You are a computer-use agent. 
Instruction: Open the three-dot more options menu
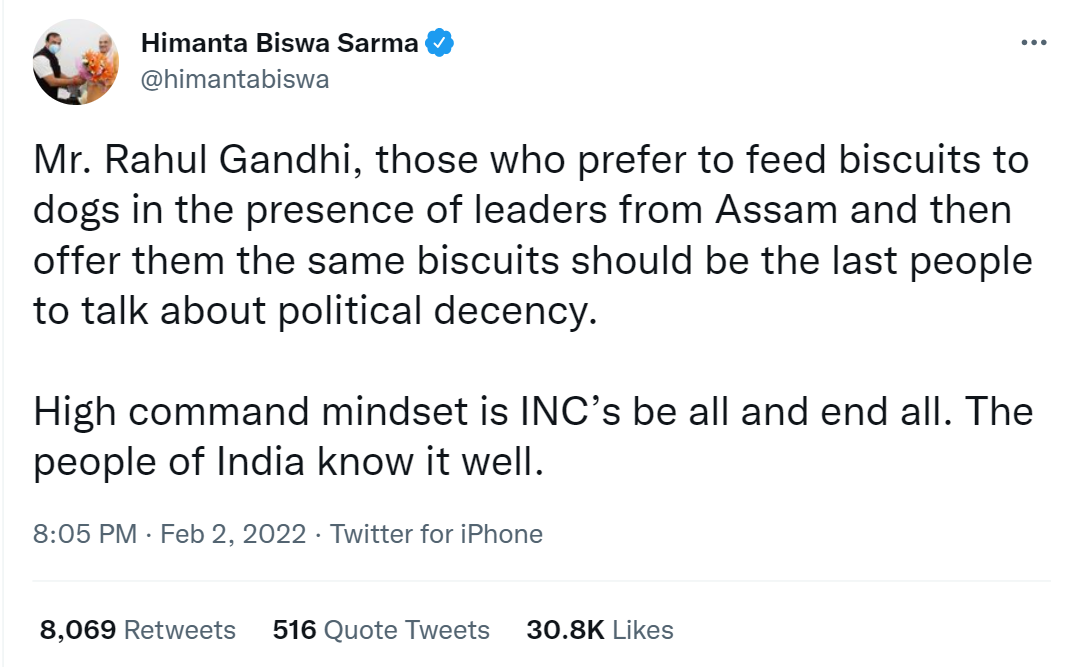pyautogui.click(x=1033, y=43)
